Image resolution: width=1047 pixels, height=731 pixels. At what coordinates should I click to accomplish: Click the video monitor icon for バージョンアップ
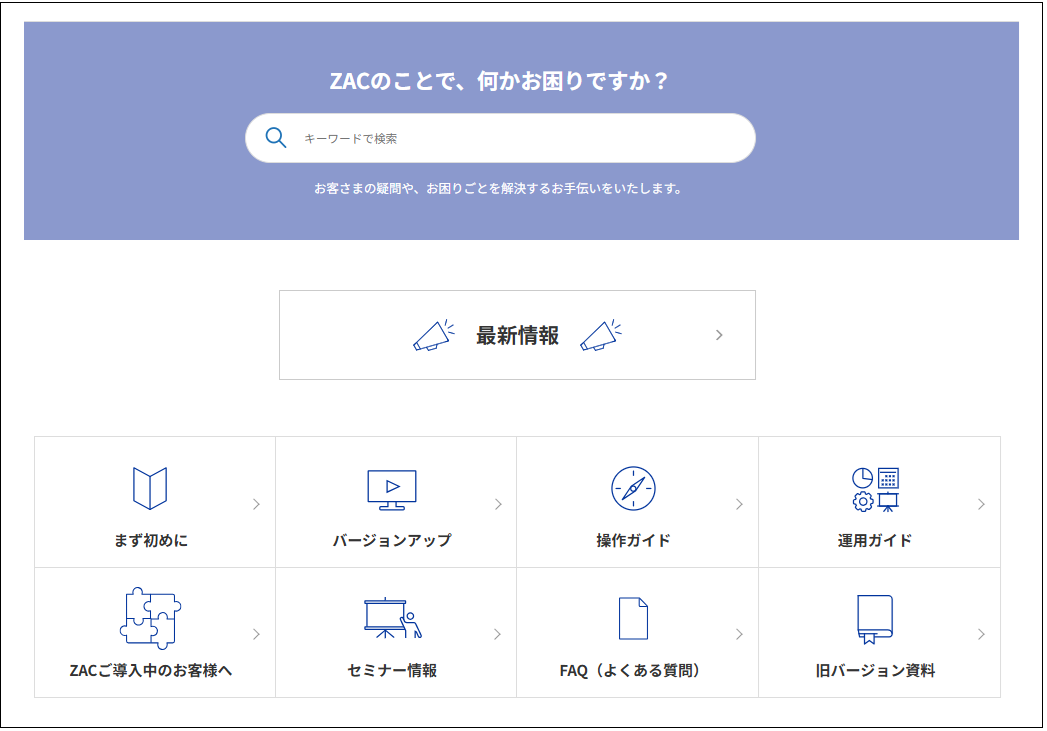click(392, 489)
